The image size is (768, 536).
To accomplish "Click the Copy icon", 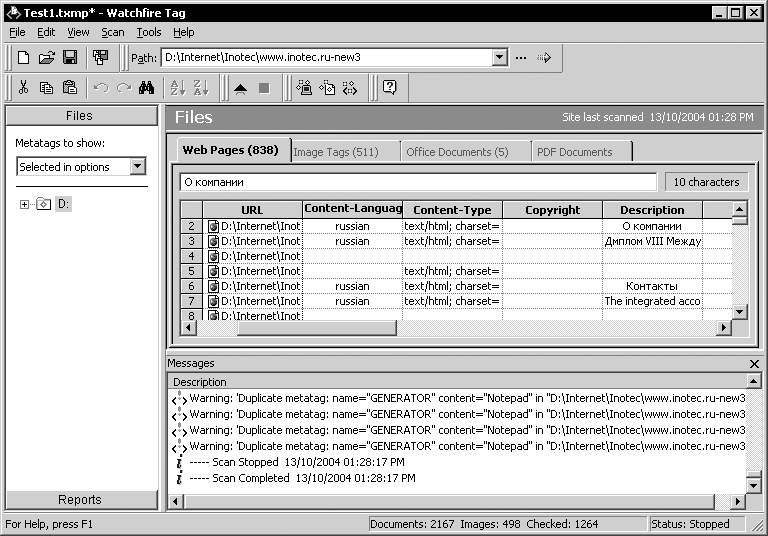I will pyautogui.click(x=47, y=88).
